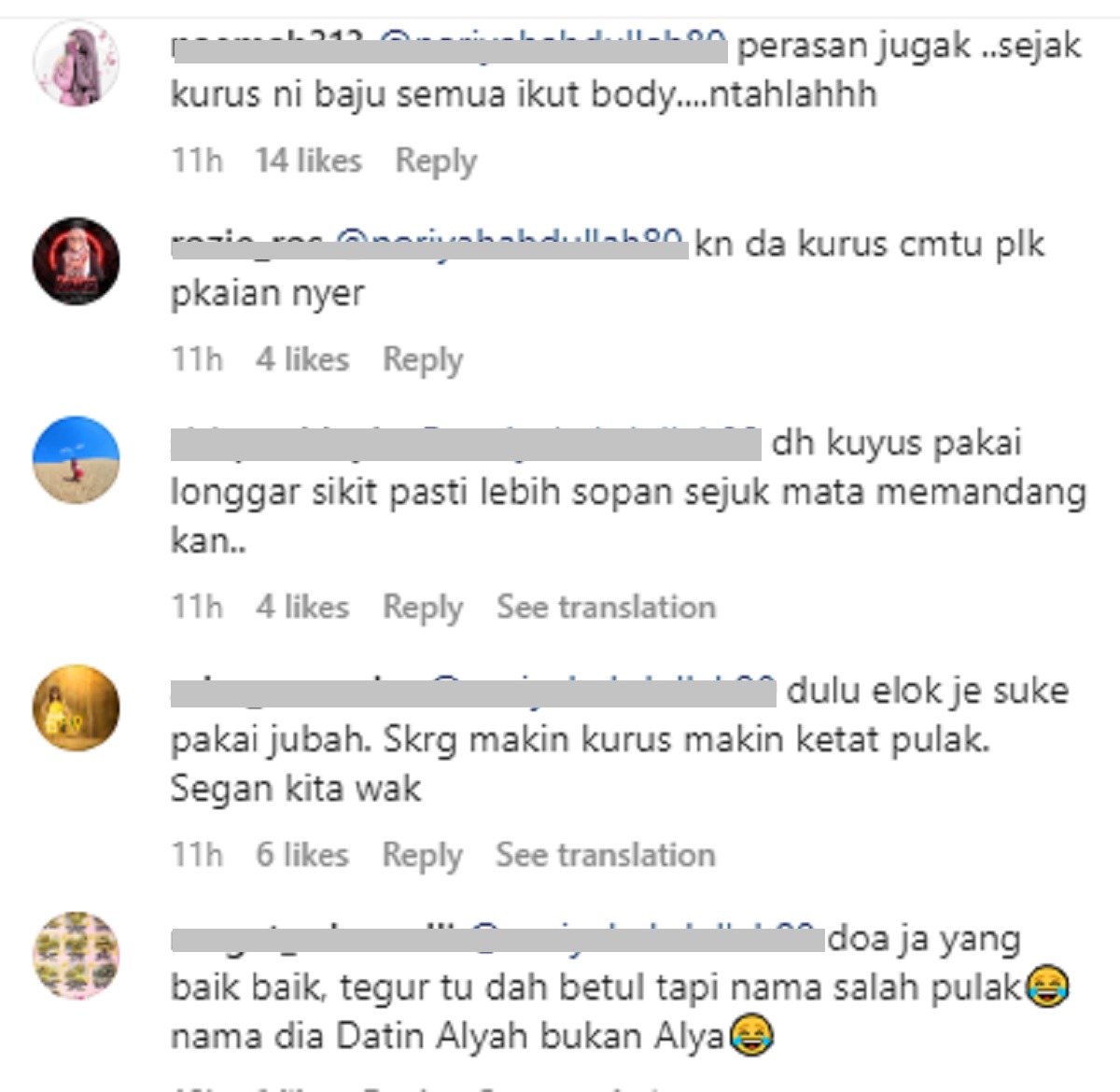Viewport: 1120px width, 1092px height.
Task: Click 11h timestamp on 'pakai jubah' comment
Action: [x=197, y=855]
